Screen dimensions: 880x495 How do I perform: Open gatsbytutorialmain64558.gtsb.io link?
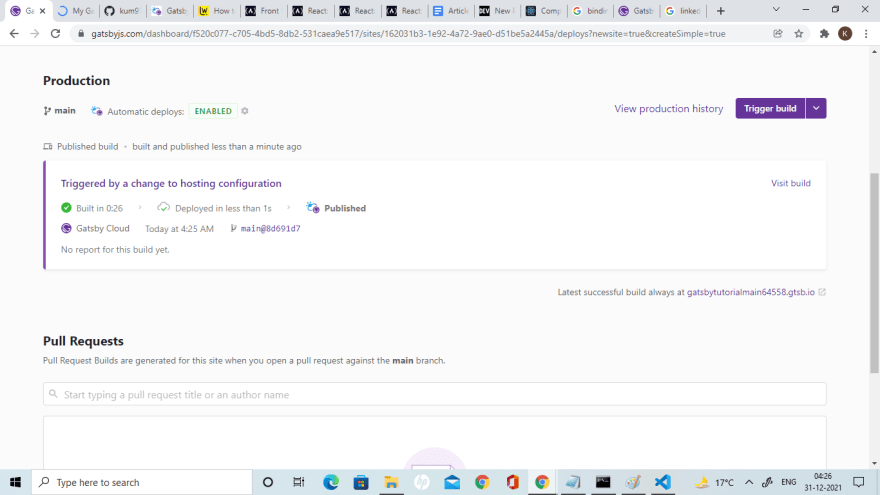point(750,292)
